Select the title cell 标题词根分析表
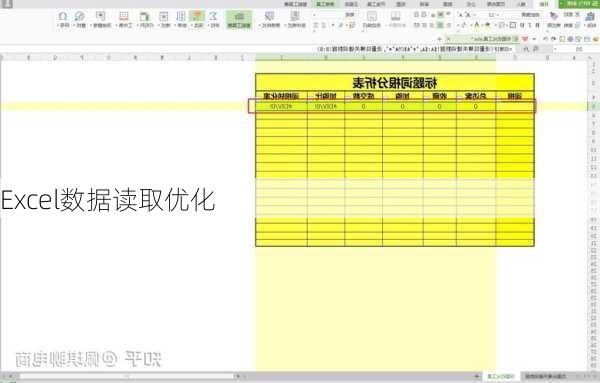The image size is (600, 383). (395, 82)
